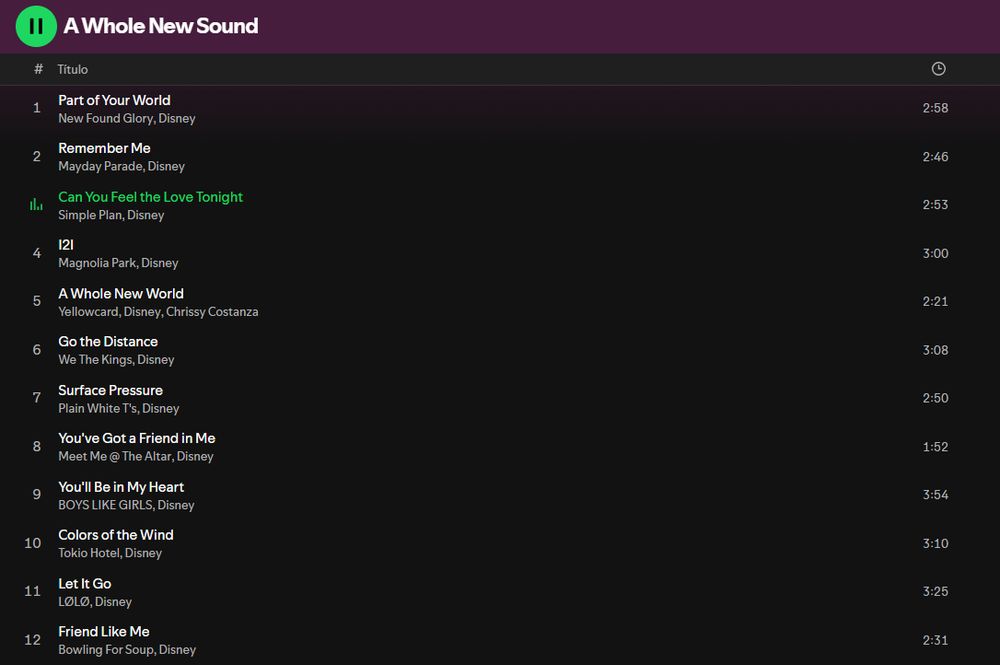Open artist New Found Glory
Image resolution: width=1000 pixels, height=665 pixels.
[105, 118]
